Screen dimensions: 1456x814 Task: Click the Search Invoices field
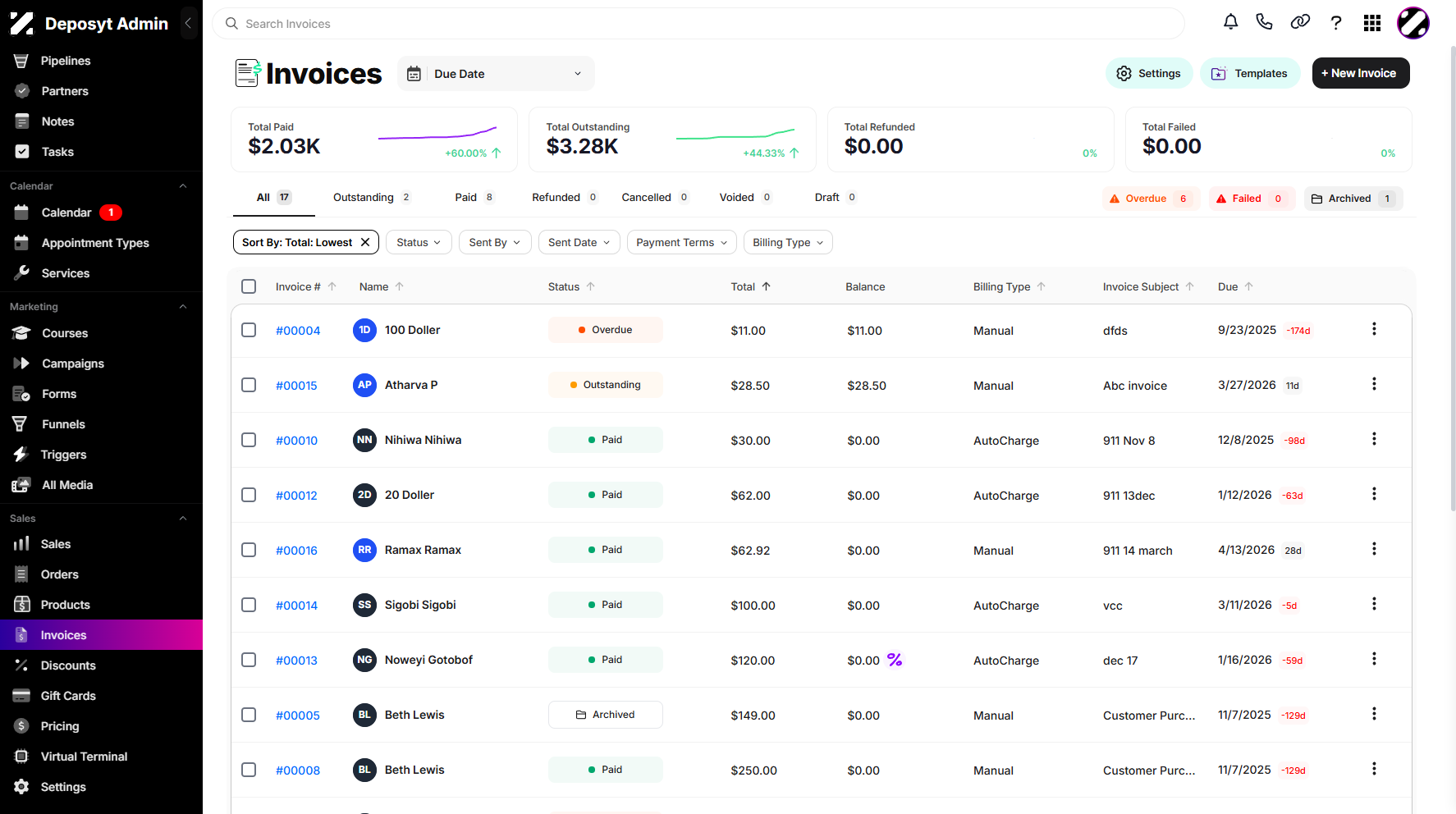coord(698,24)
